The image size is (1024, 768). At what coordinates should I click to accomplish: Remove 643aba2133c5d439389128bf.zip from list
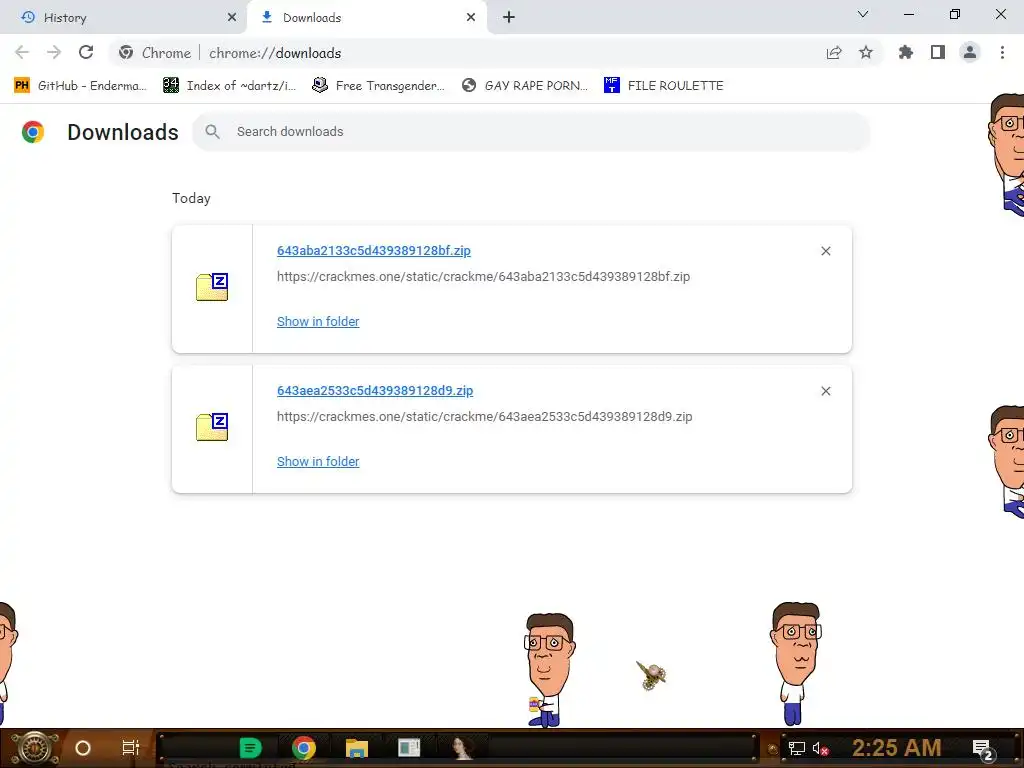pyautogui.click(x=825, y=251)
